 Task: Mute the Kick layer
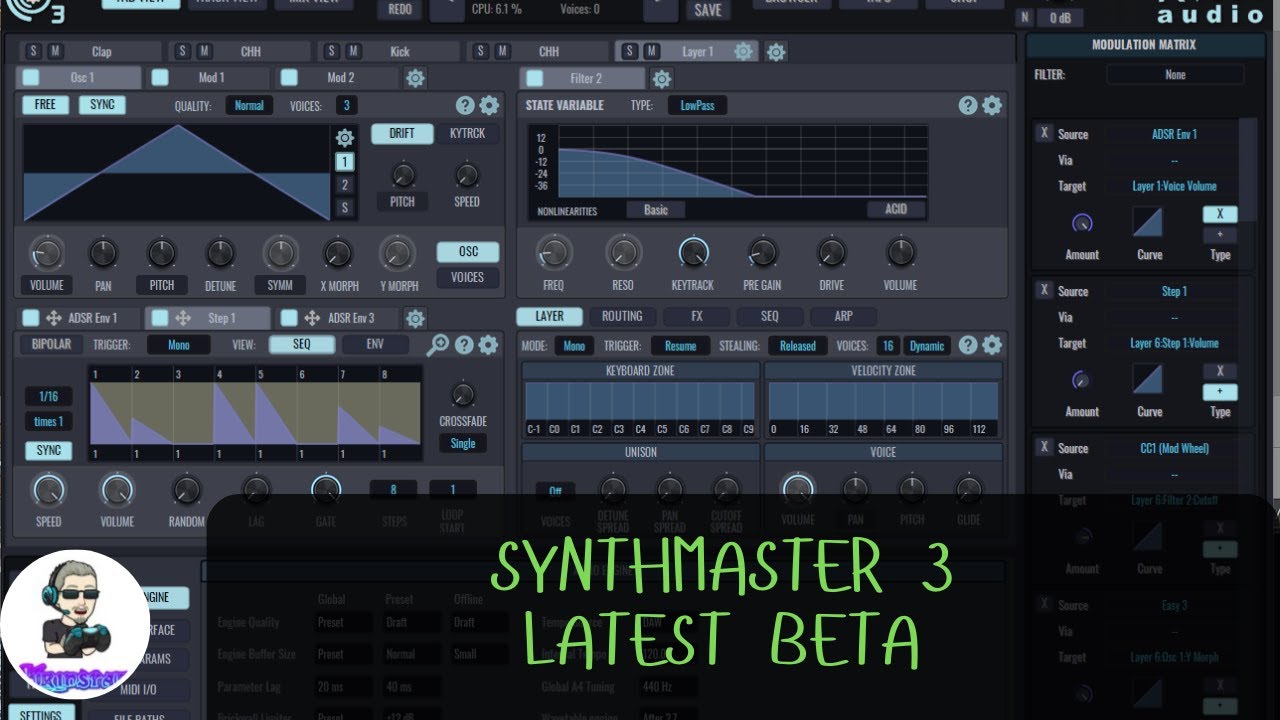(x=353, y=51)
